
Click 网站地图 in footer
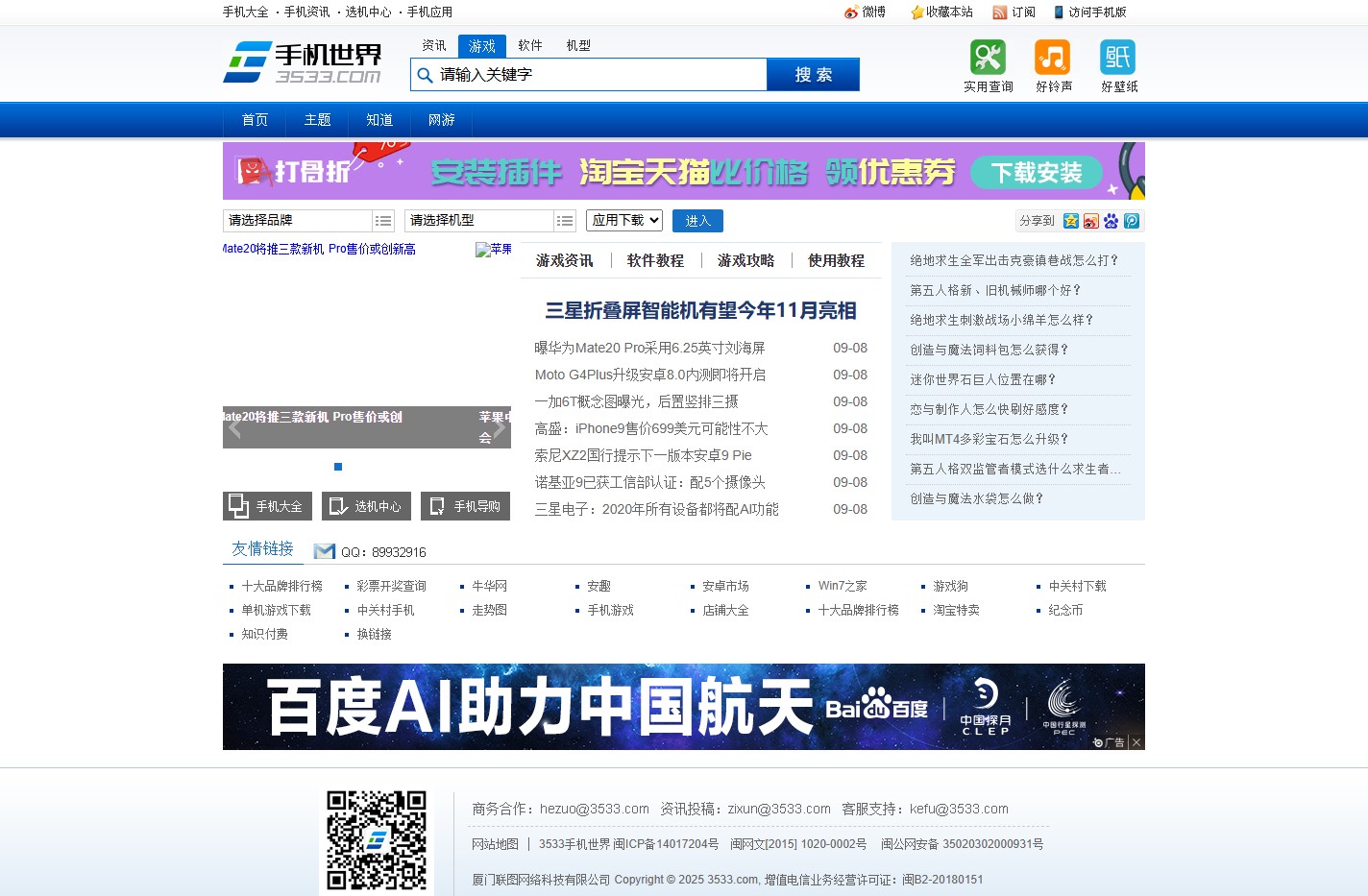click(x=495, y=844)
